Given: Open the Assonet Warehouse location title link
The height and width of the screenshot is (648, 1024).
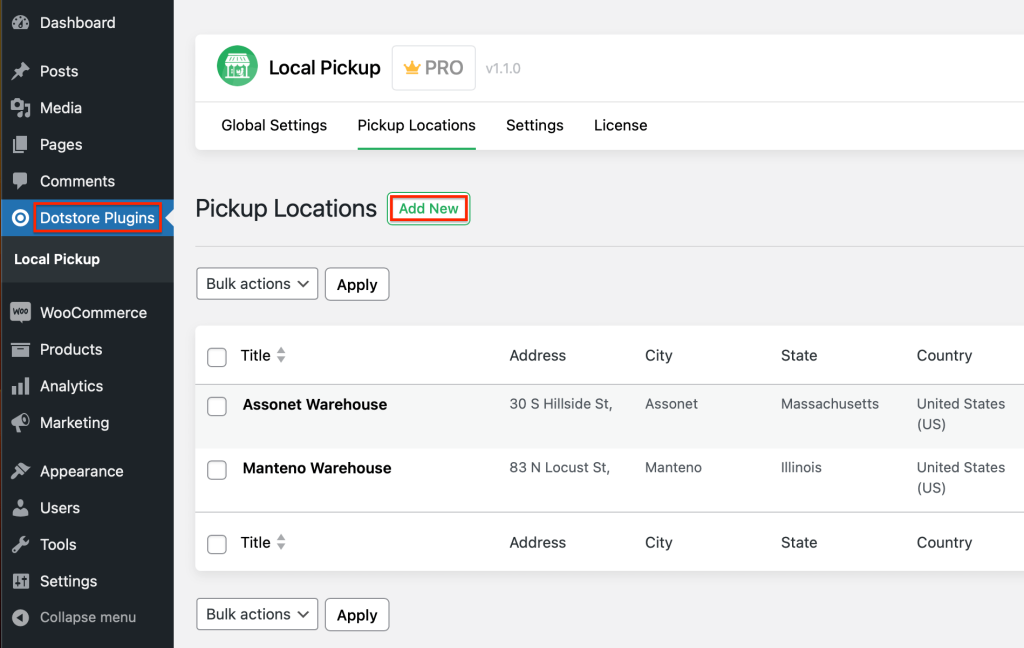Looking at the screenshot, I should tap(314, 405).
